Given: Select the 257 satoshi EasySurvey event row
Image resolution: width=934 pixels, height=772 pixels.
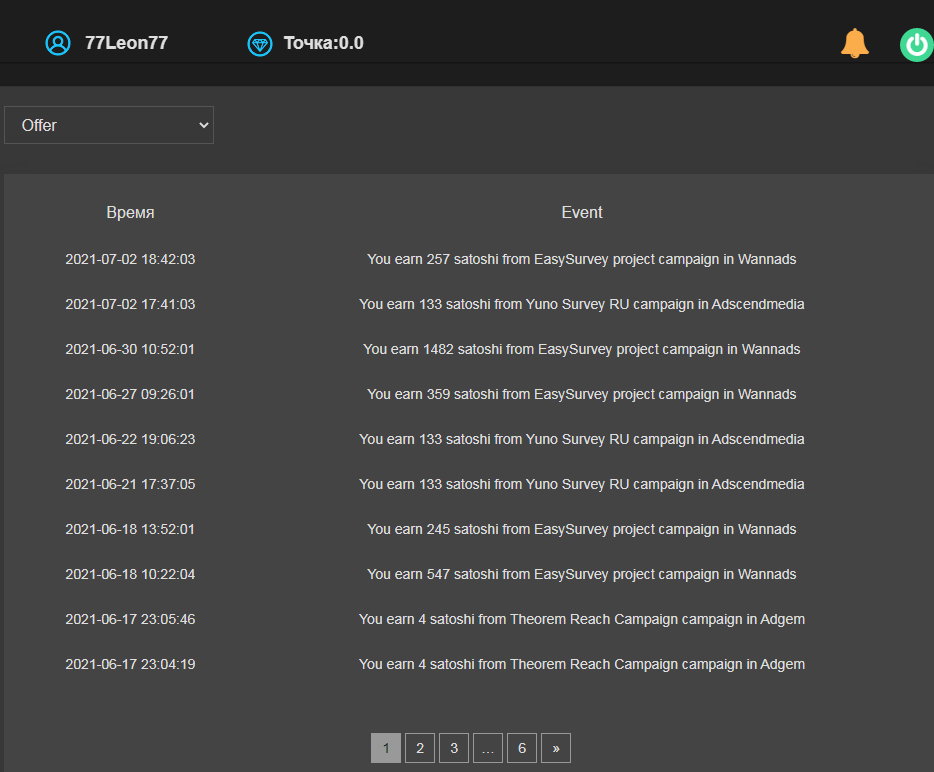Looking at the screenshot, I should point(467,259).
